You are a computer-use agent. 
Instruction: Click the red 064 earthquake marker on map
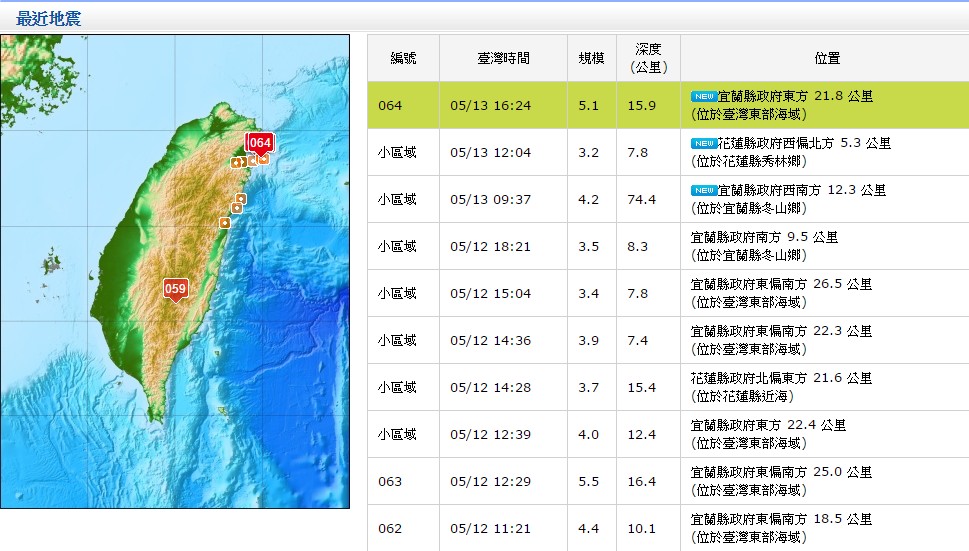coord(260,142)
